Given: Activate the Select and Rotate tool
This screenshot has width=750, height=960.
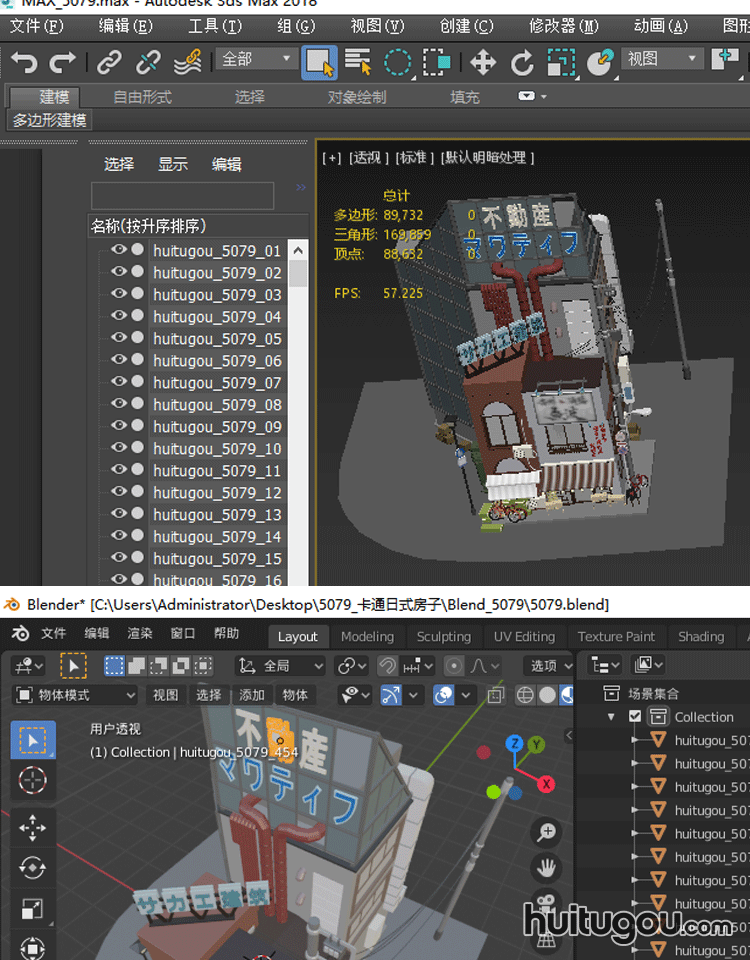Looking at the screenshot, I should tap(522, 63).
